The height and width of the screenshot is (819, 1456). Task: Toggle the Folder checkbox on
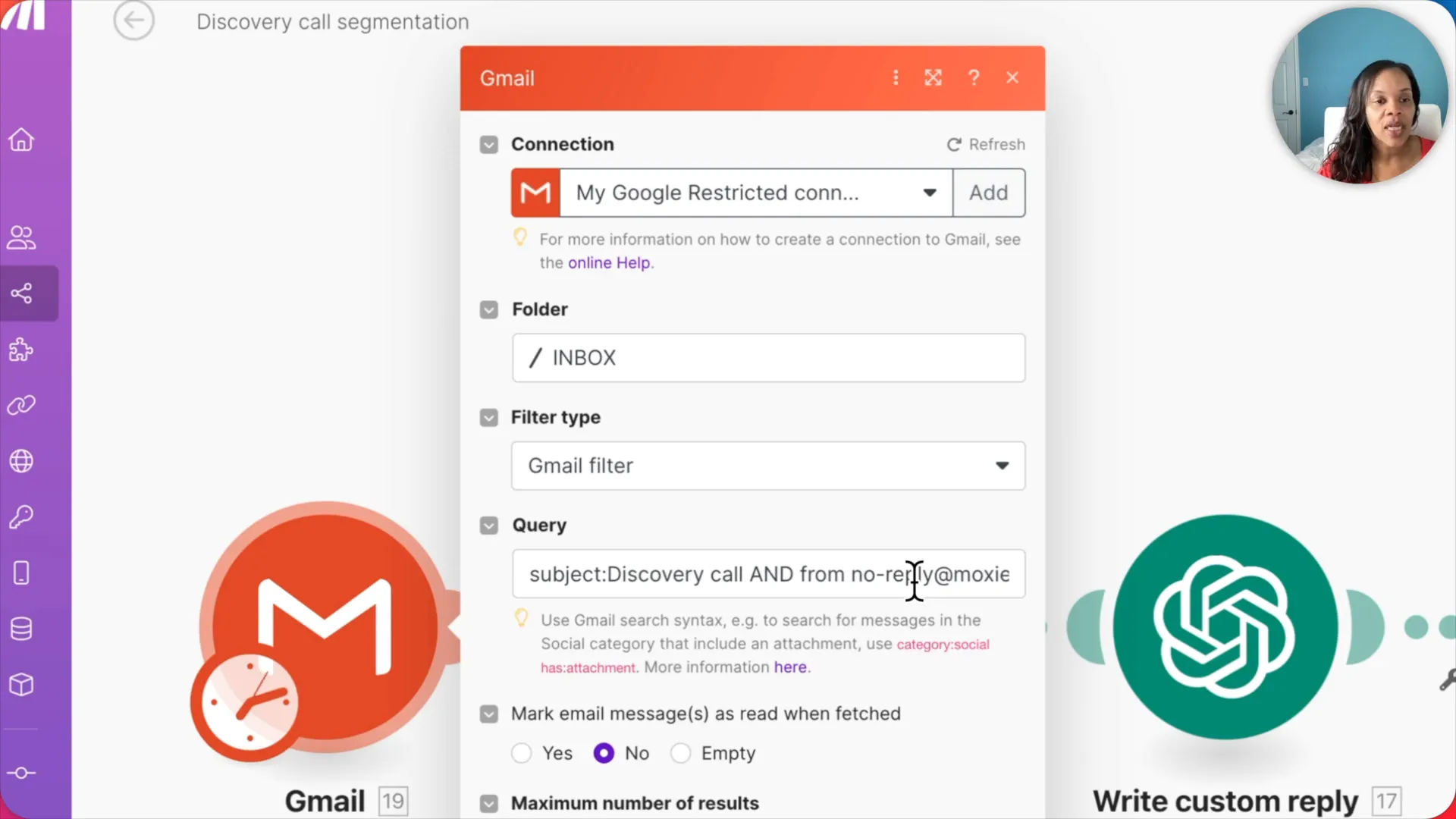[x=491, y=309]
